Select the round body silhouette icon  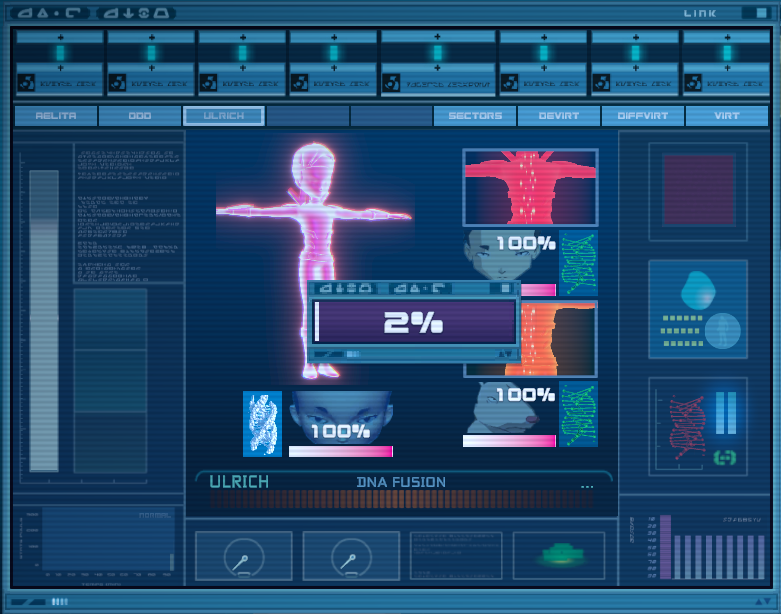(723, 331)
